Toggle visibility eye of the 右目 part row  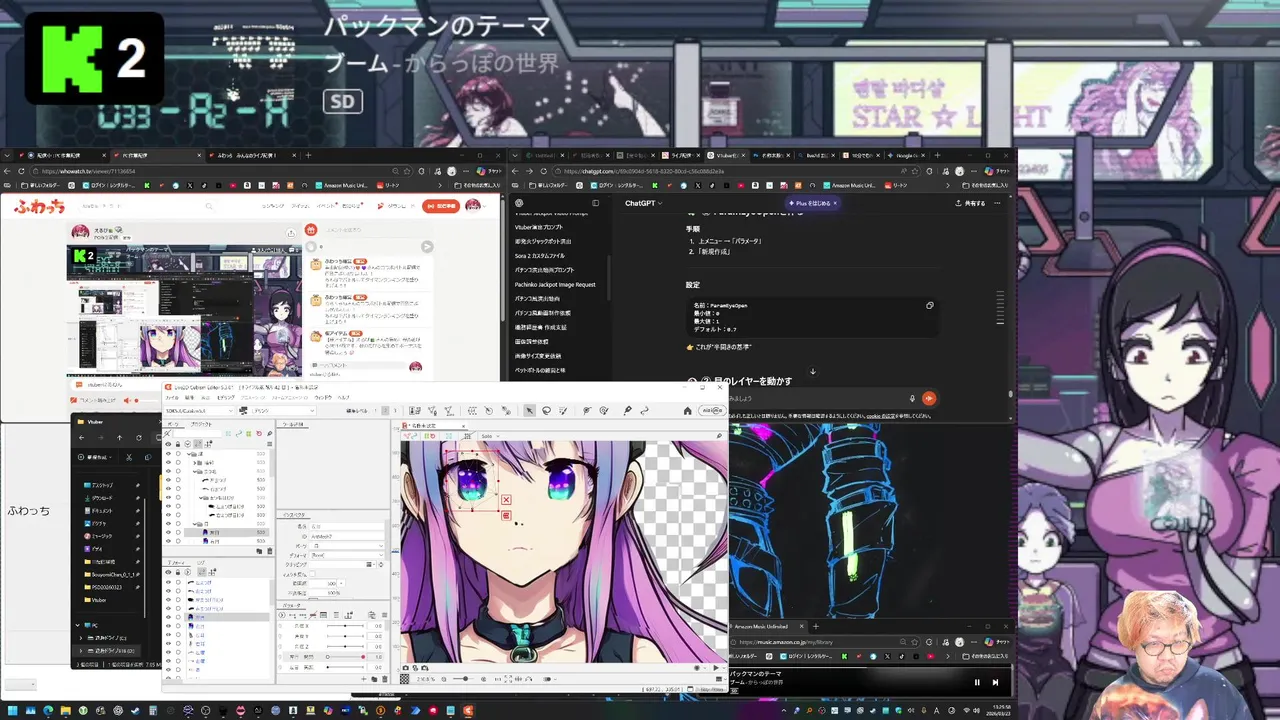pos(168,541)
